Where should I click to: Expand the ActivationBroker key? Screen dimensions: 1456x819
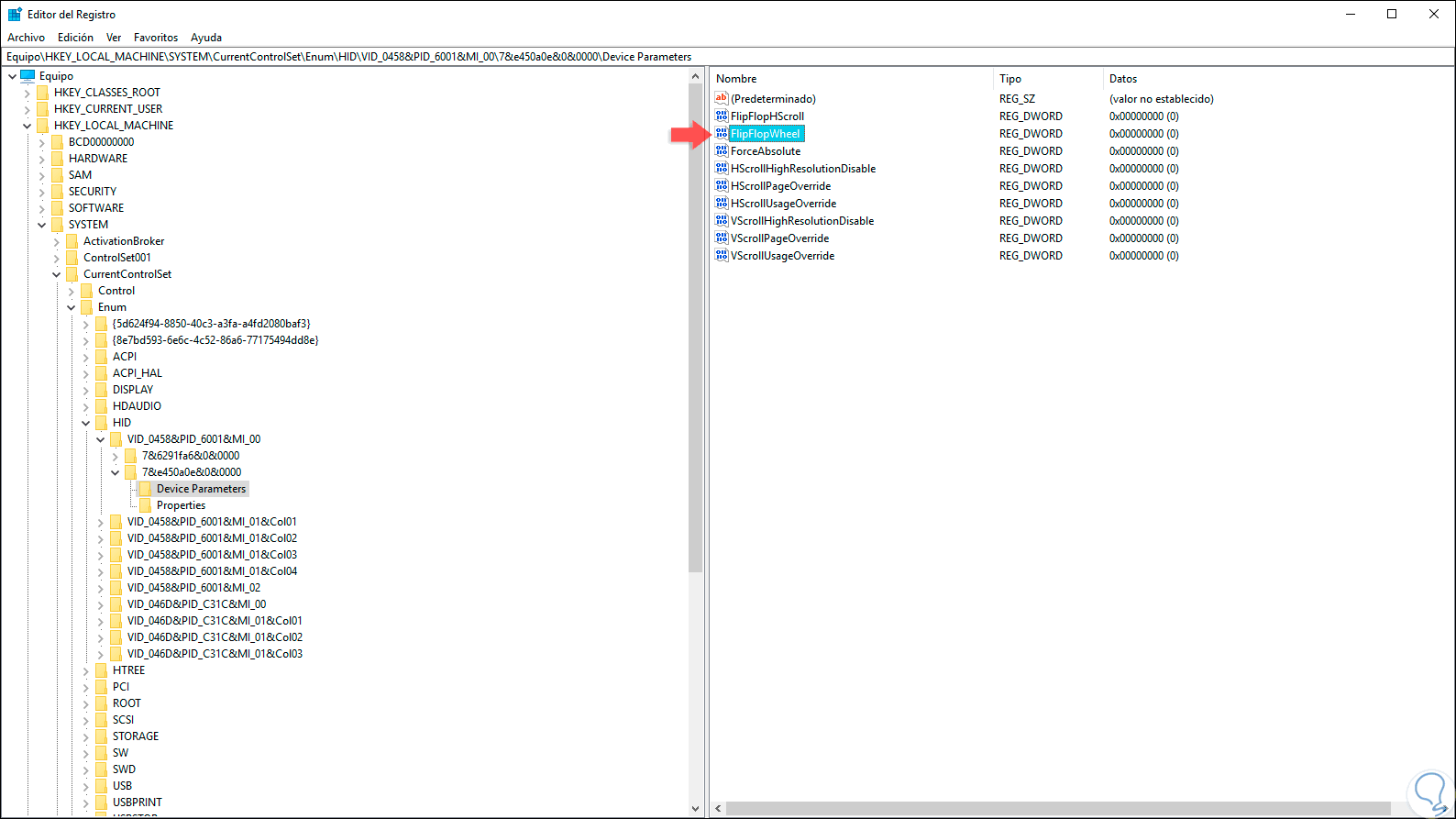(x=56, y=241)
